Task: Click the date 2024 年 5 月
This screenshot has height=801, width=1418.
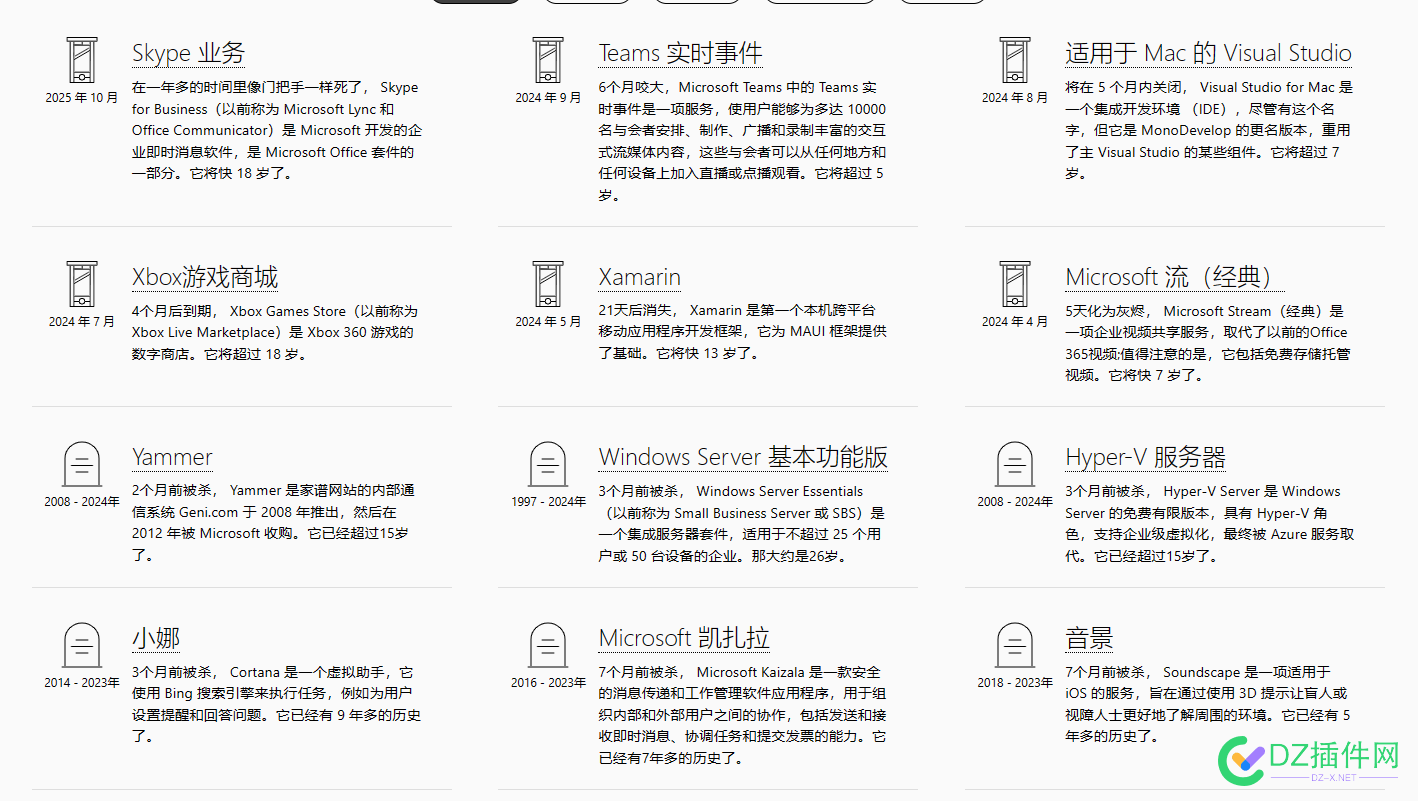Action: (x=548, y=322)
